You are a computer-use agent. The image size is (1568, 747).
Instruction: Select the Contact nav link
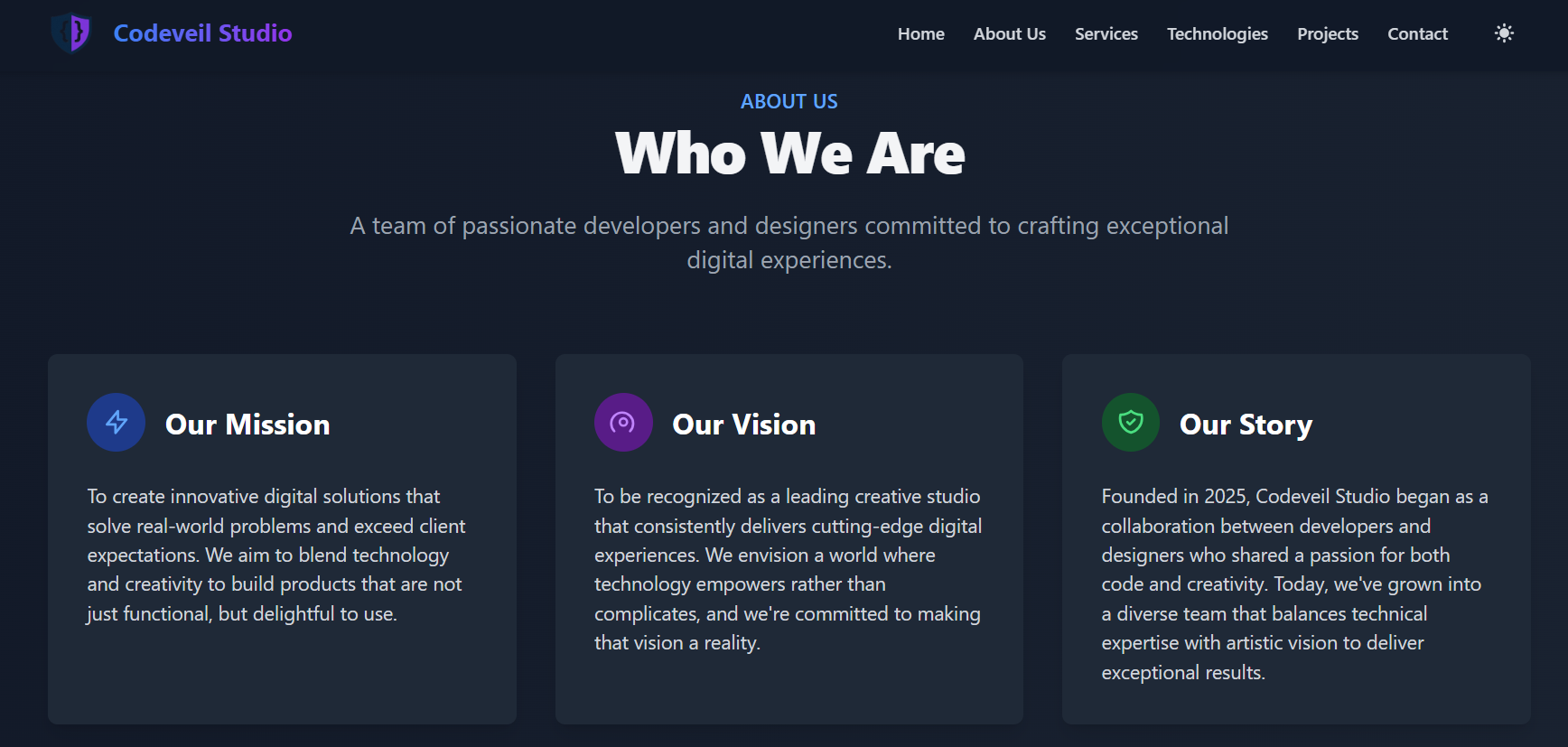1417,34
